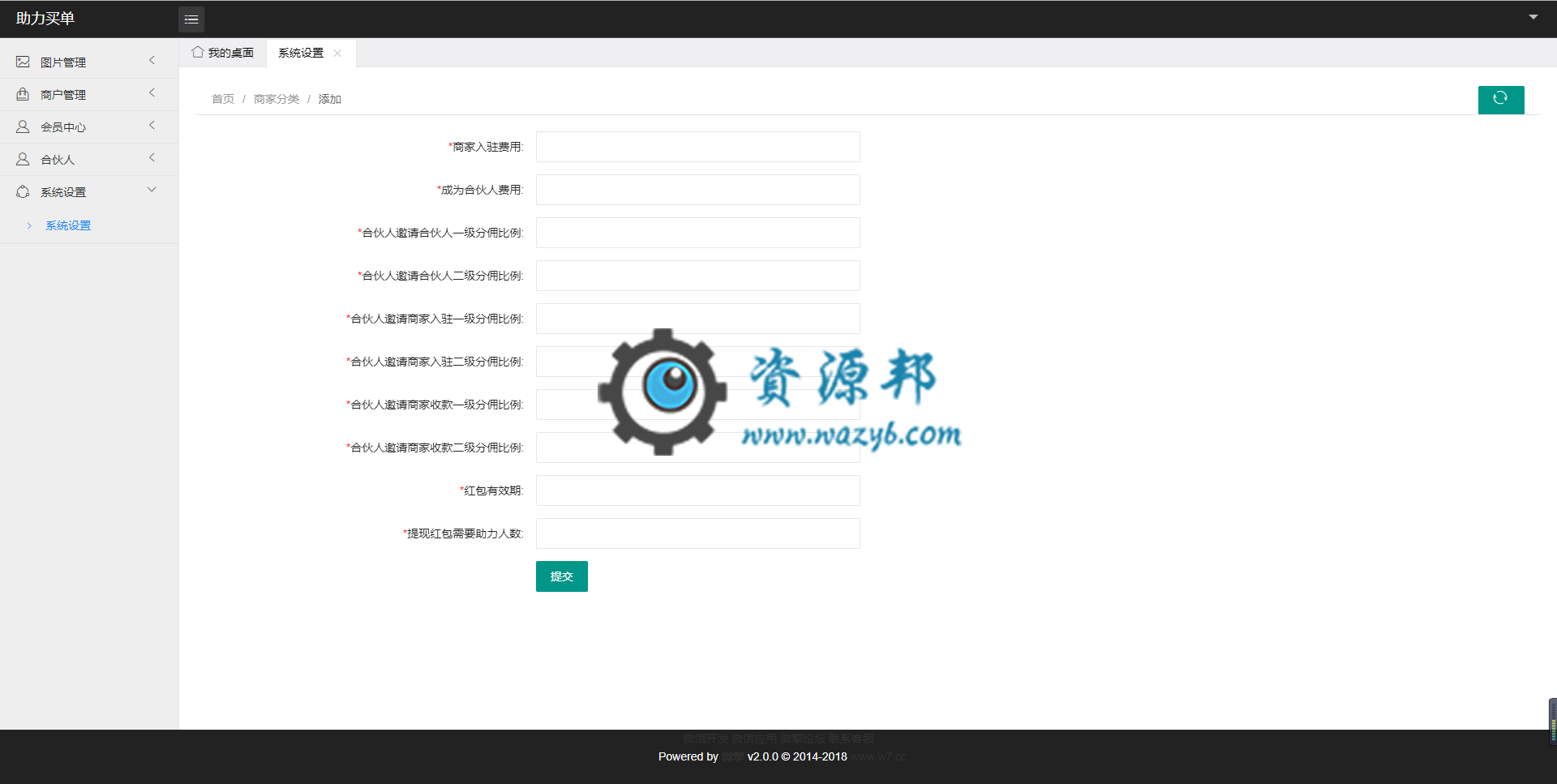This screenshot has height=784, width=1557.
Task: Select the 系统设置 submenu link
Action: pyautogui.click(x=68, y=225)
